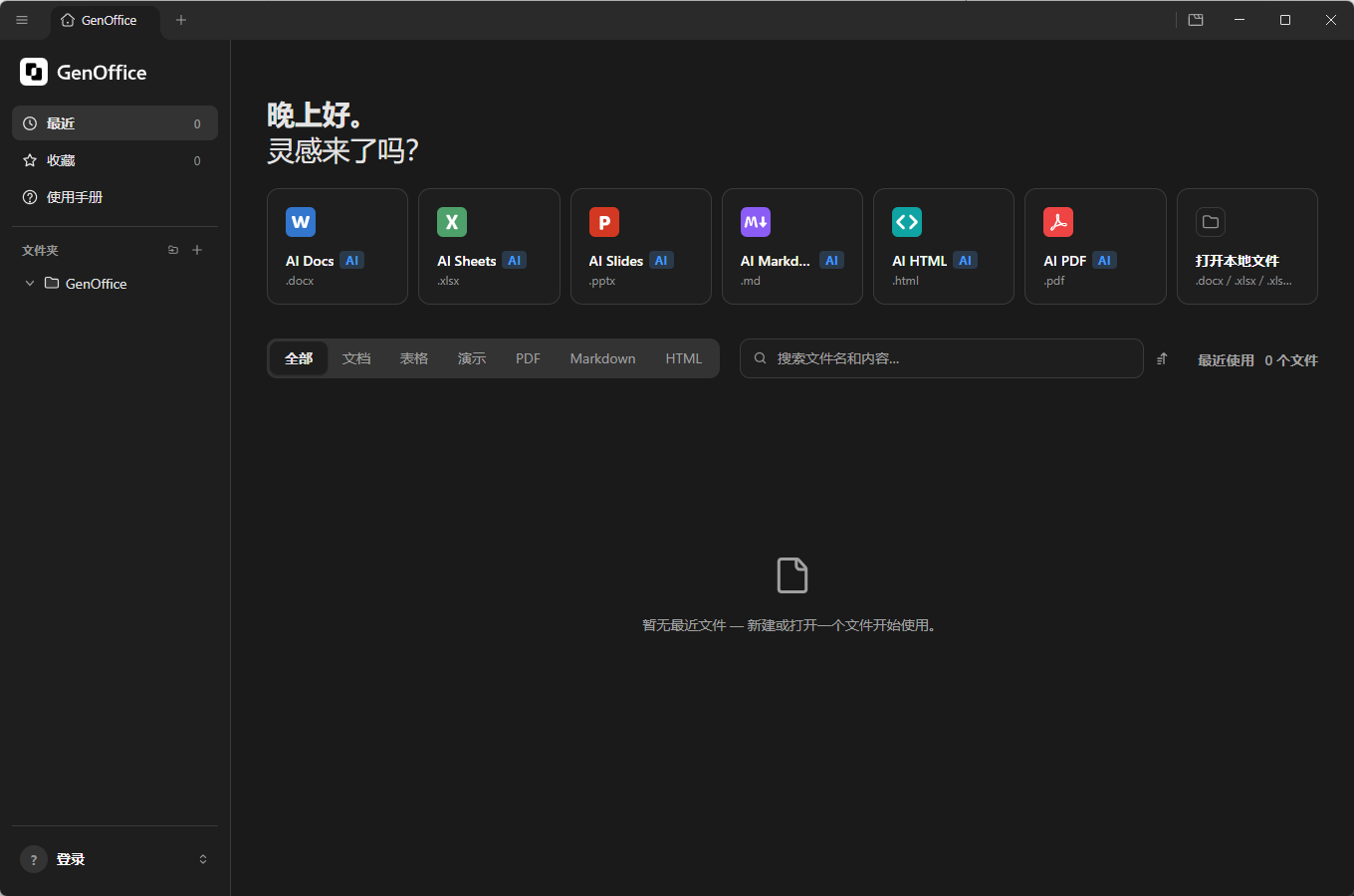Screen dimensions: 1354x896
Task: Click the 打开本地文件 open local file card
Action: click(1247, 246)
